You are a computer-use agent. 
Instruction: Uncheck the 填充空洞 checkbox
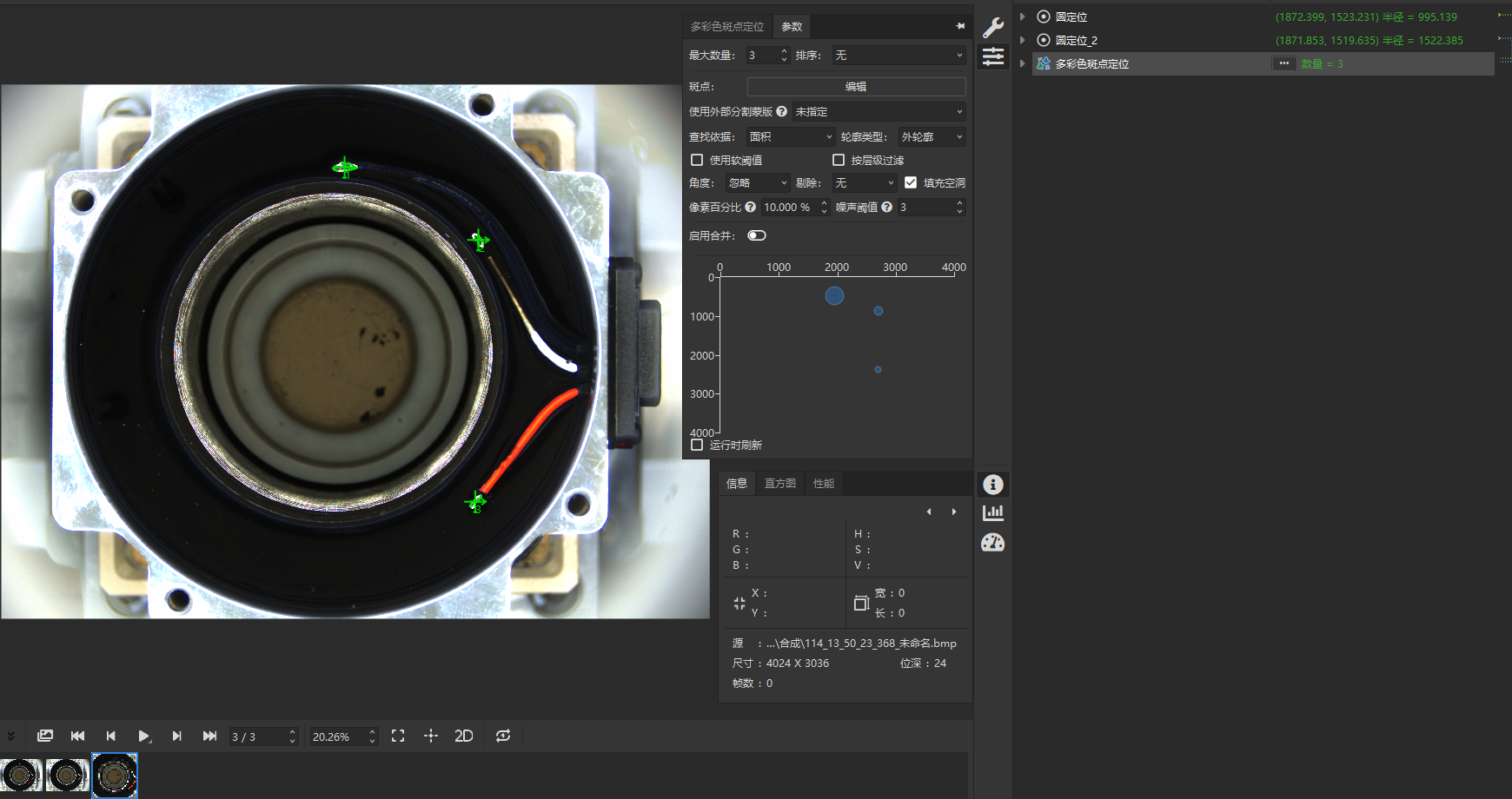(x=911, y=182)
